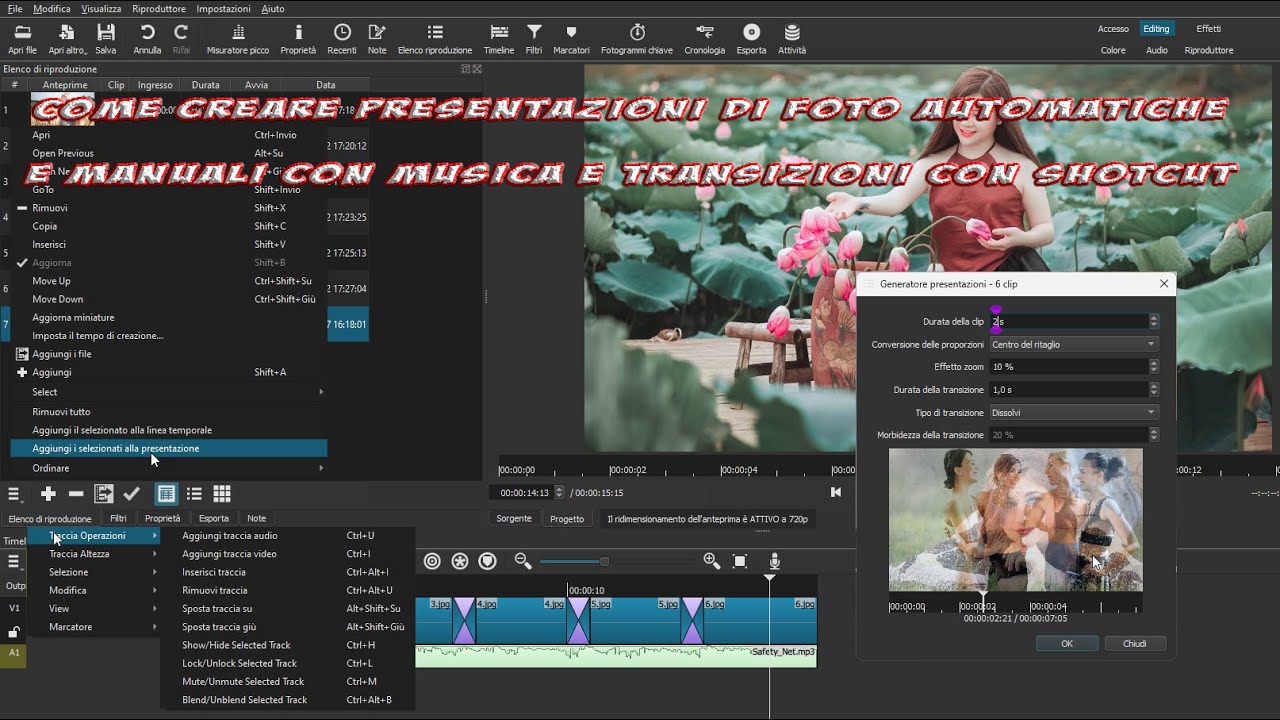
Task: Open the Misuratore picco panel
Action: tap(238, 39)
